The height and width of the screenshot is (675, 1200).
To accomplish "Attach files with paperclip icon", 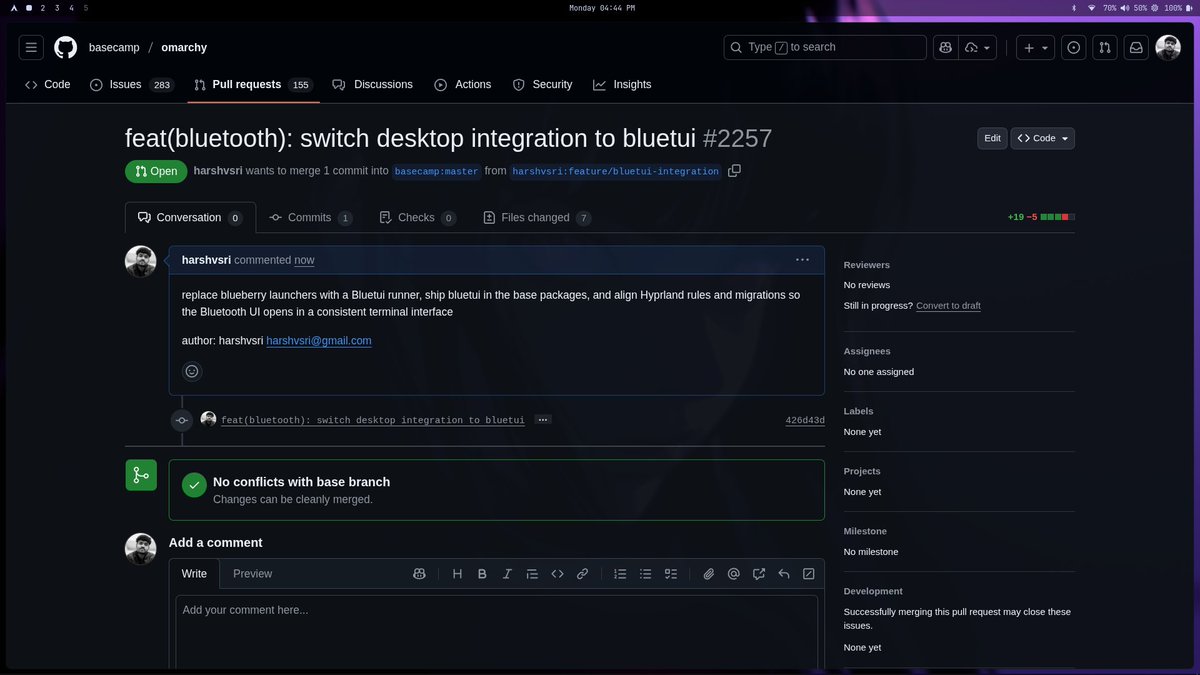I will (708, 574).
